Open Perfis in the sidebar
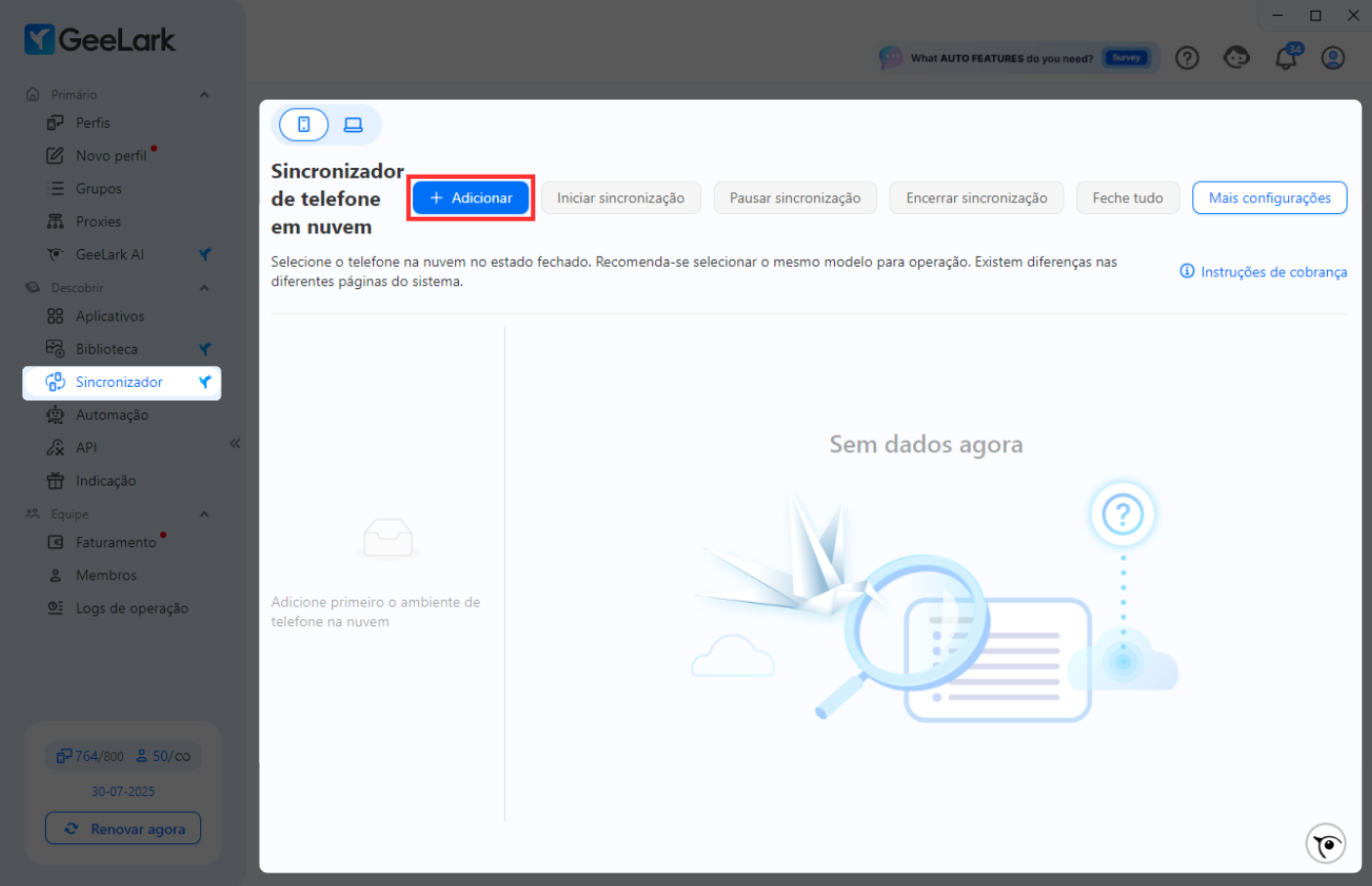The height and width of the screenshot is (886, 1372). (93, 123)
